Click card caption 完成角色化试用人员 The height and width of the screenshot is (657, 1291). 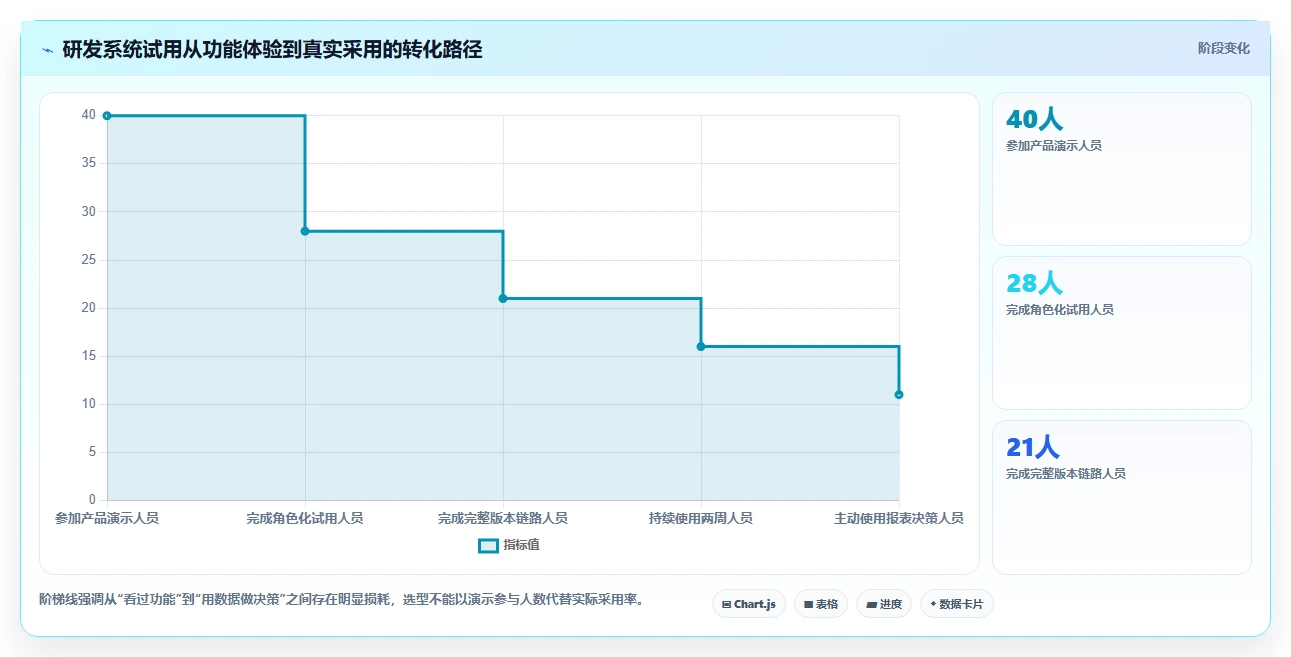tap(1060, 310)
